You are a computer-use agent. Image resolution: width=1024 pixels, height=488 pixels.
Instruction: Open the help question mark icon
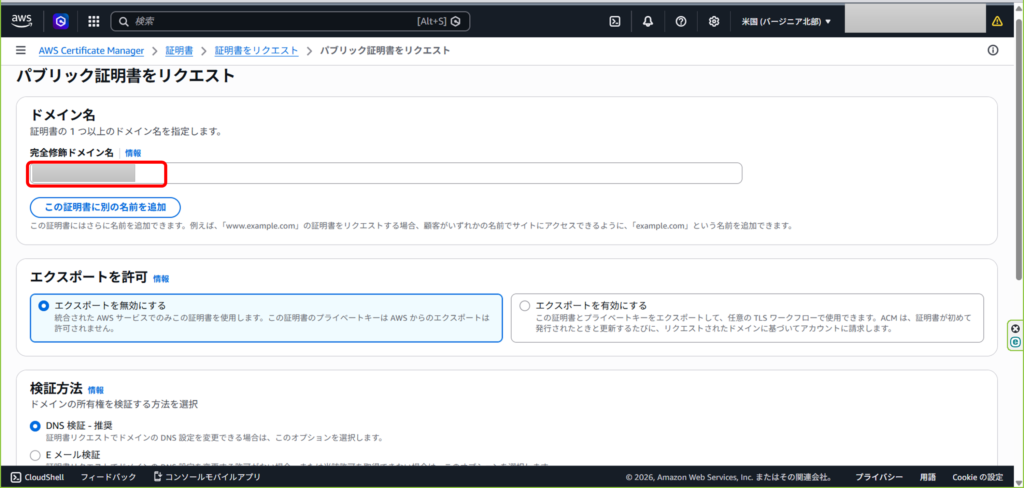(681, 21)
